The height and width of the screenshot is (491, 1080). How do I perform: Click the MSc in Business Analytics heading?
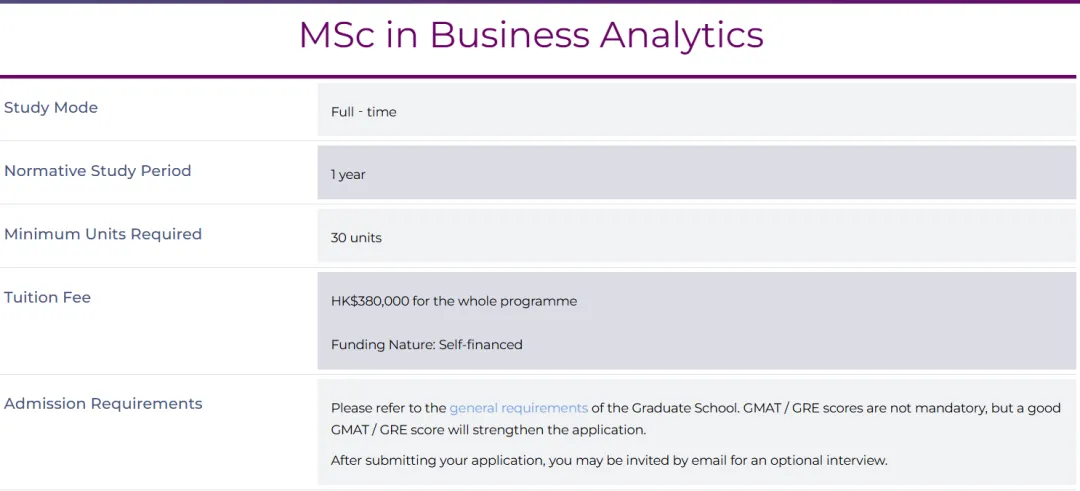pos(531,35)
